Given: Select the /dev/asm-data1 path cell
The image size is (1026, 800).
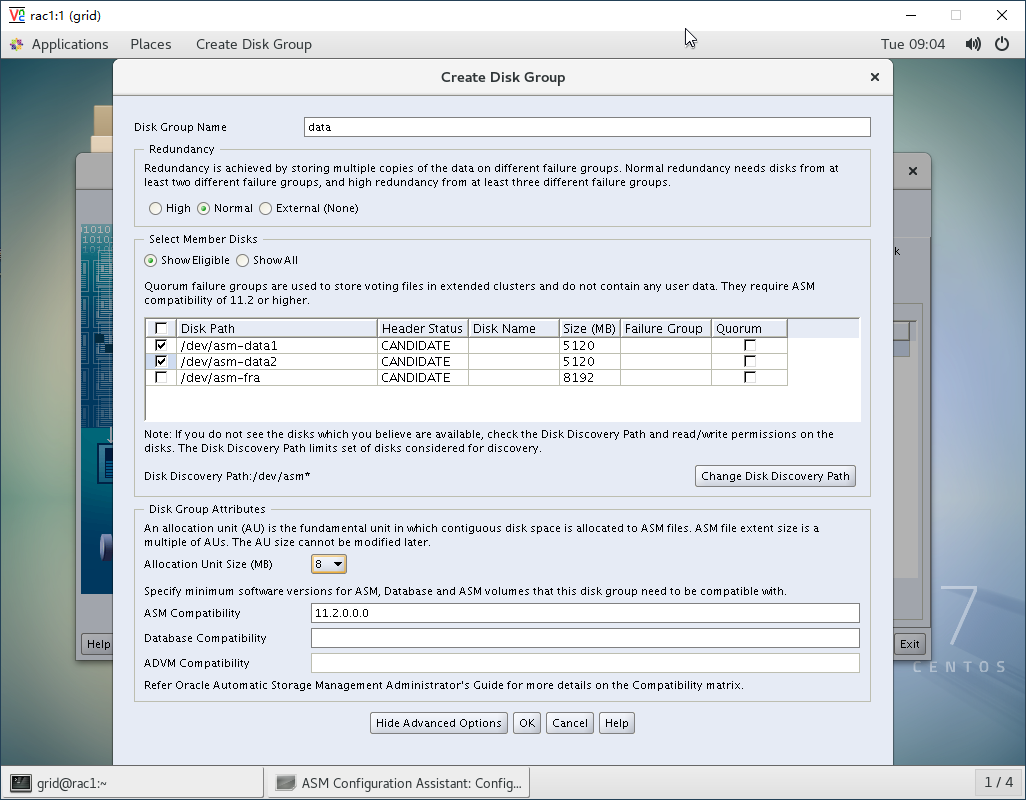Looking at the screenshot, I should coord(277,345).
